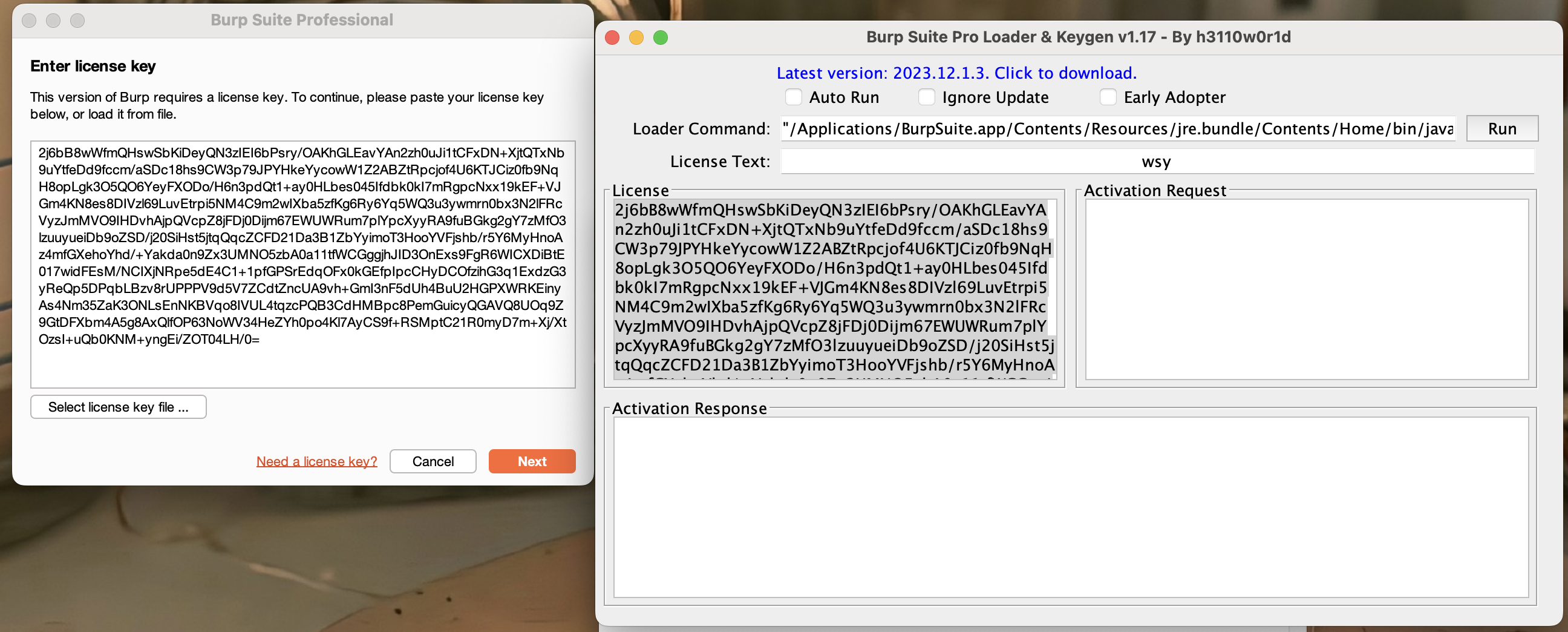This screenshot has width=1568, height=632.
Task: Click the Enter license key heading
Action: click(93, 66)
